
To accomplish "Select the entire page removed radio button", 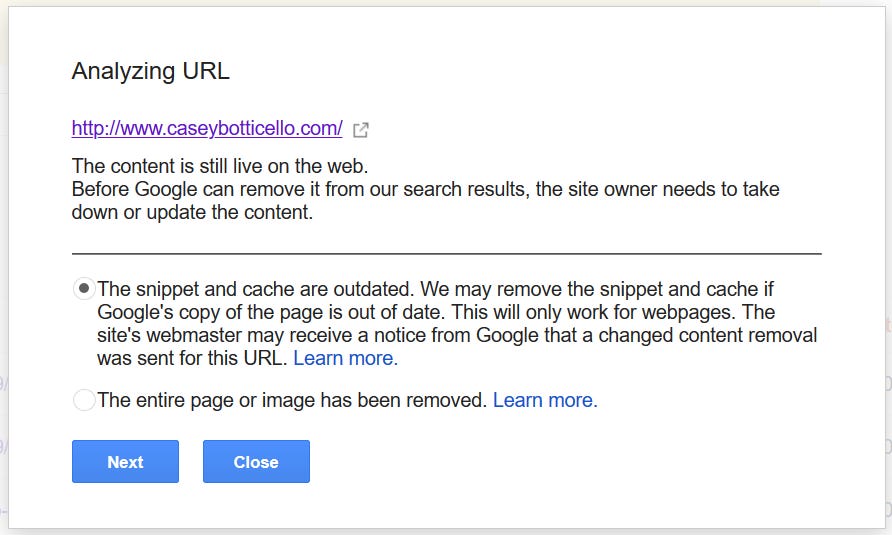I will pyautogui.click(x=84, y=400).
